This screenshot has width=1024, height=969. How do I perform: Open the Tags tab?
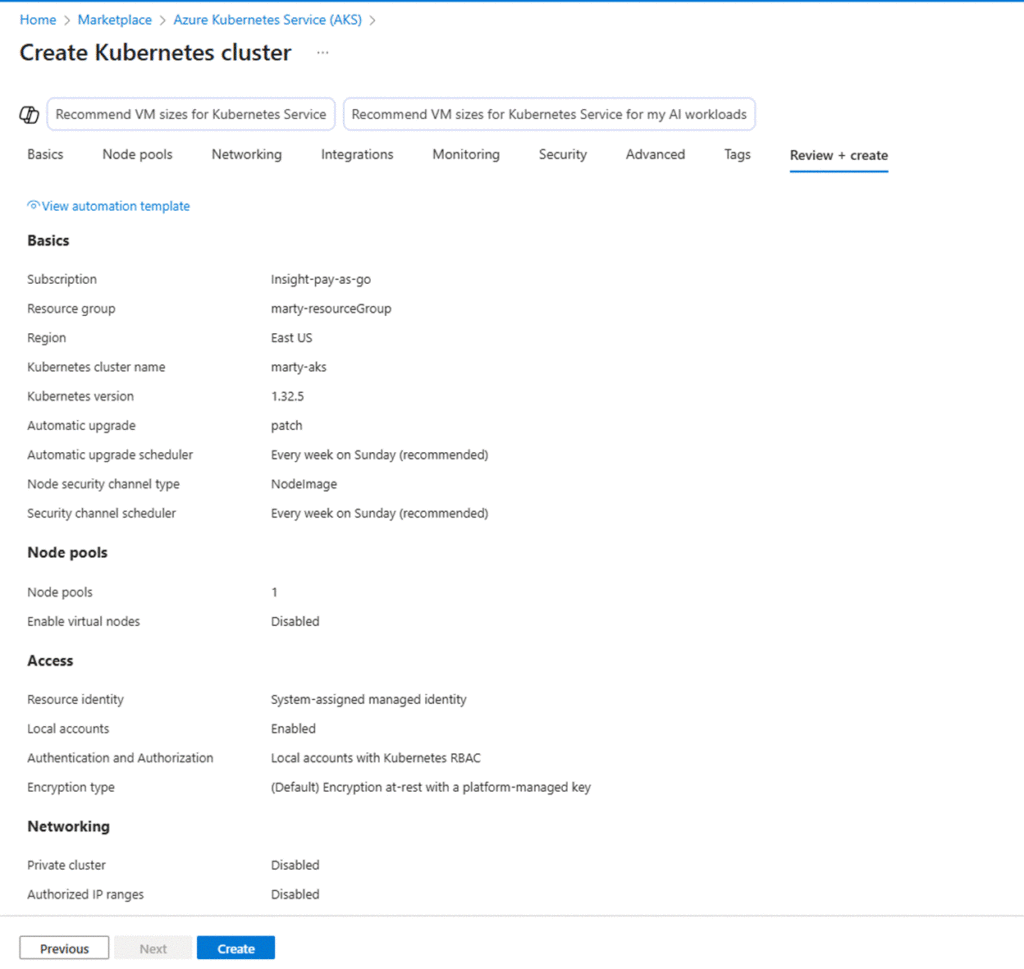coord(737,155)
